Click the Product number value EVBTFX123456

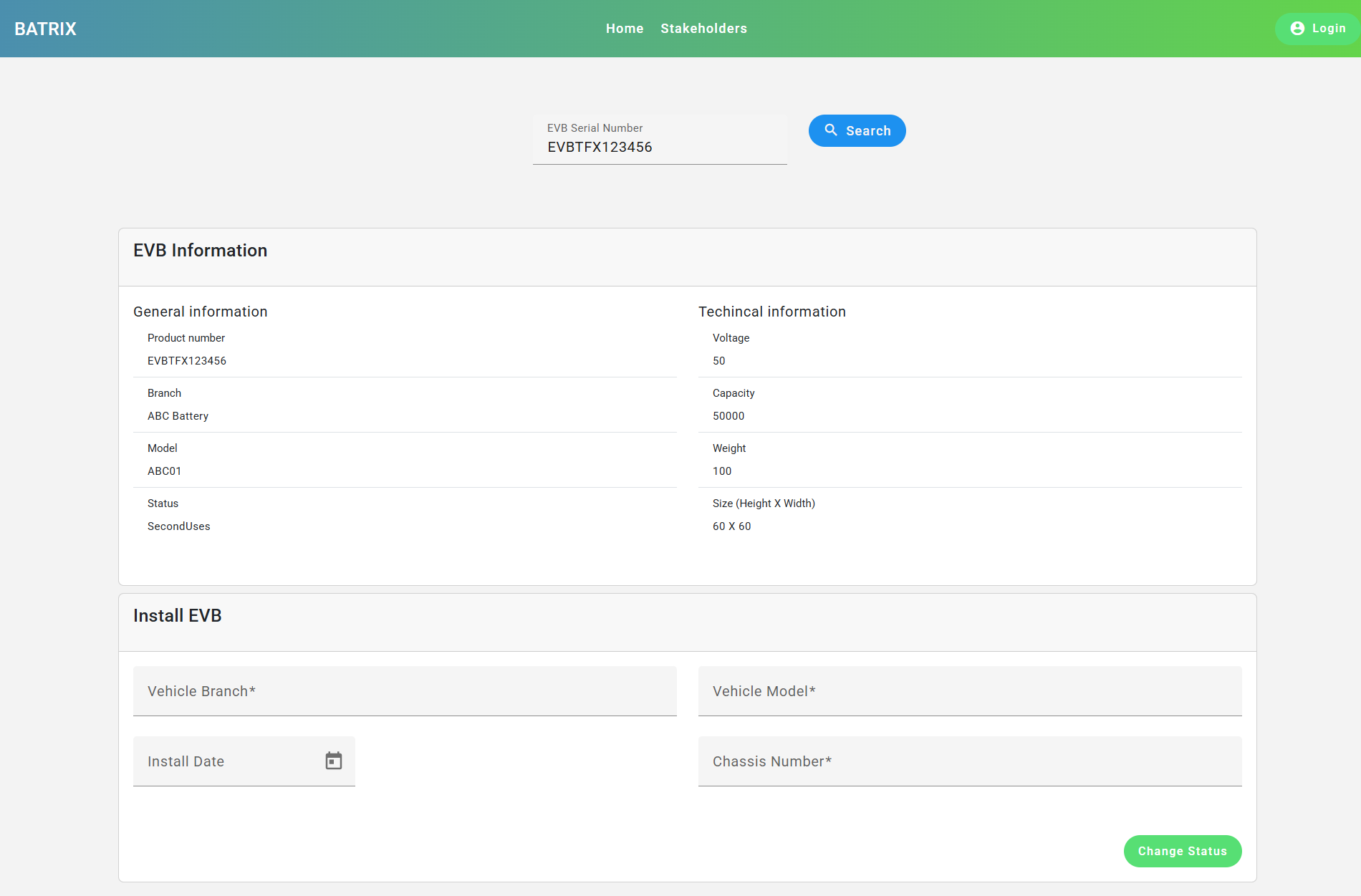click(187, 361)
